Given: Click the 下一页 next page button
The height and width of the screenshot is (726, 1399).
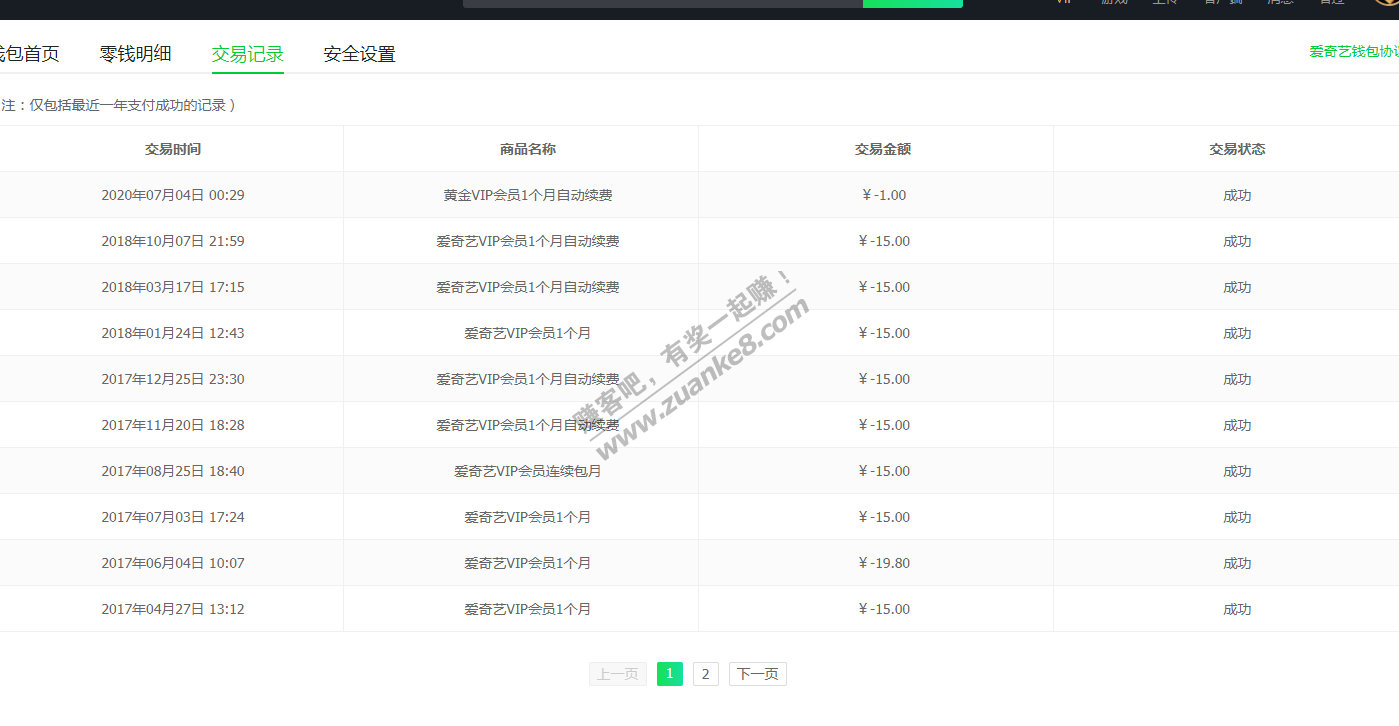Looking at the screenshot, I should (x=758, y=674).
